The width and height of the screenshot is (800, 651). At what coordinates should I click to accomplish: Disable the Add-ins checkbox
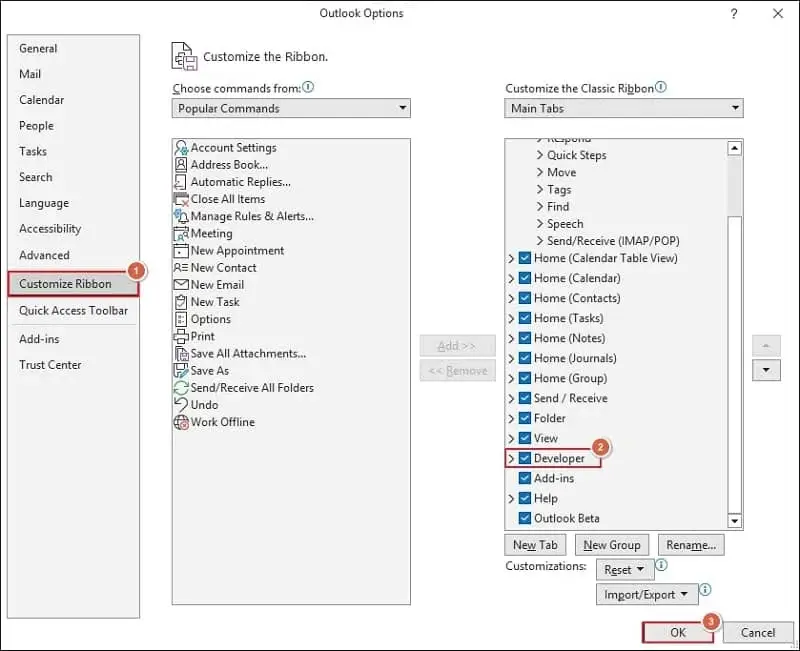tap(524, 478)
